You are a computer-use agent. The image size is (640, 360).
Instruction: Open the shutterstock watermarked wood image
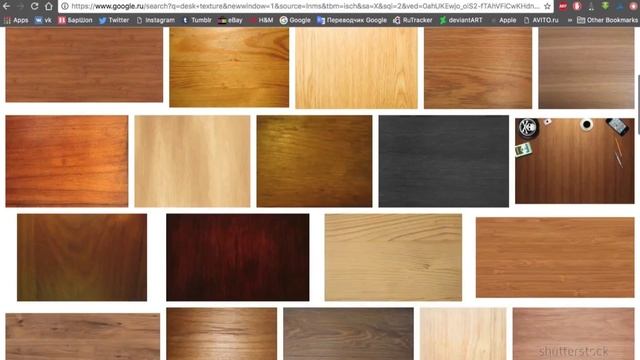573,334
